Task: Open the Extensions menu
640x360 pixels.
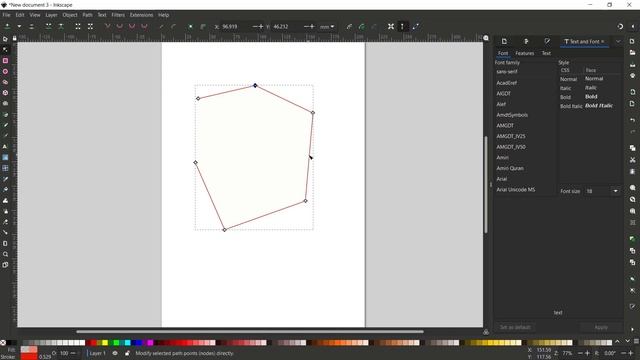Action: point(141,15)
